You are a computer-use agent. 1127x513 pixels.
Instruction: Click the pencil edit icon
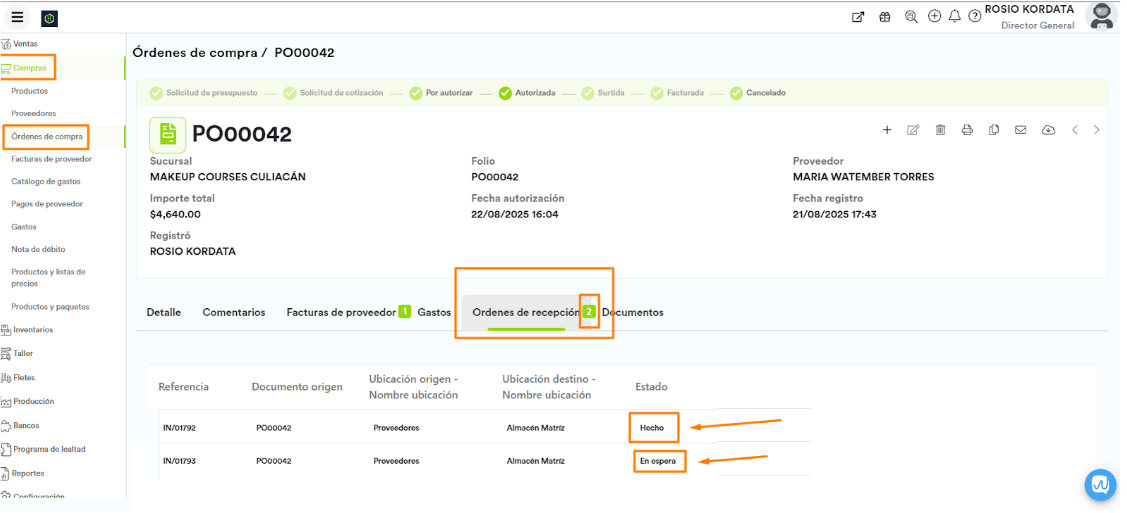click(913, 130)
